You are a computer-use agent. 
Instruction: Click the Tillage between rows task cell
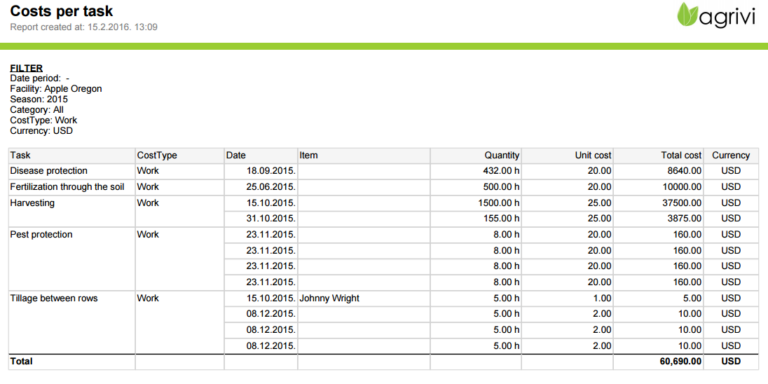72,322
